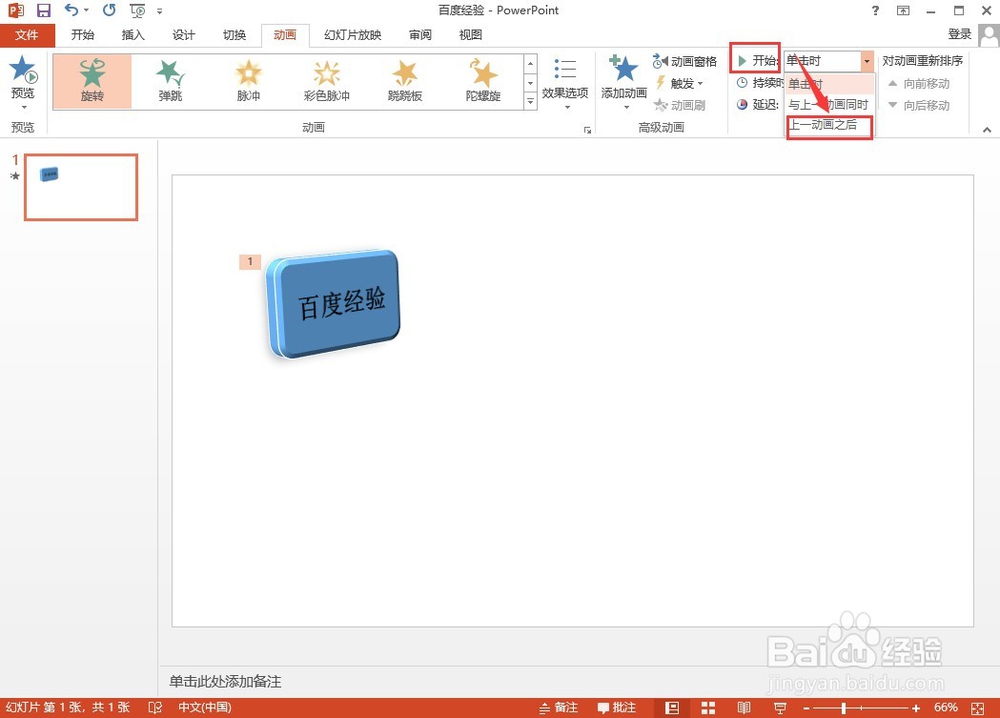1000x718 pixels.
Task: Collapse the ribbon with the caret
Action: 987,129
